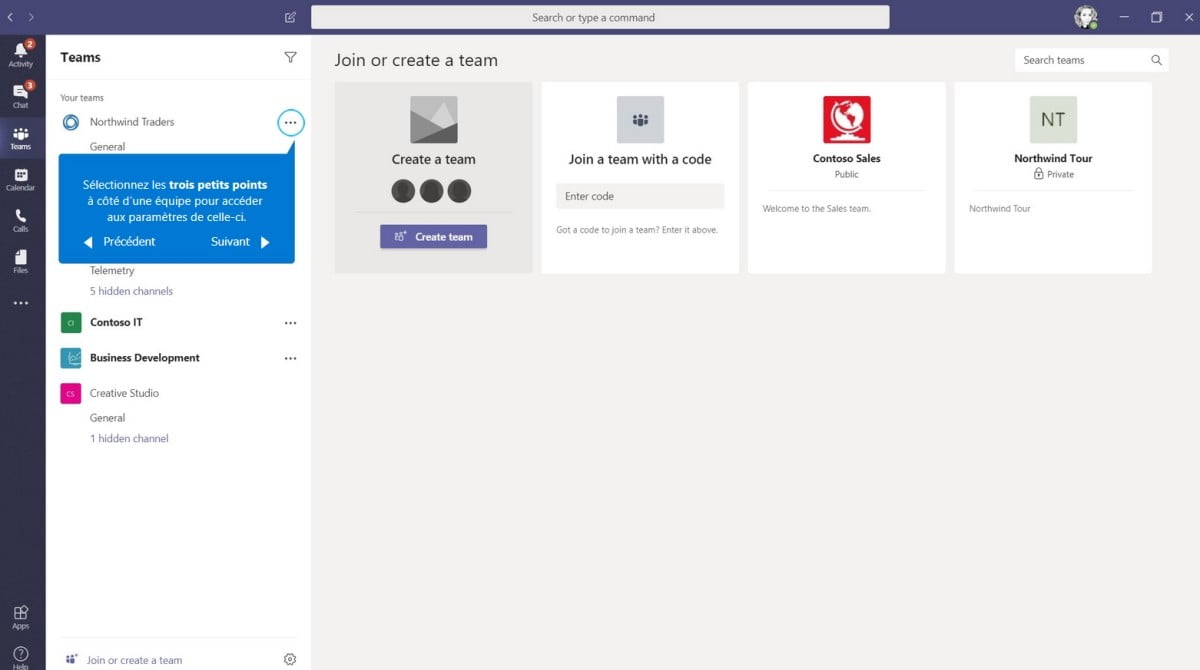Show more apps ellipsis in sidebar

click(x=21, y=303)
